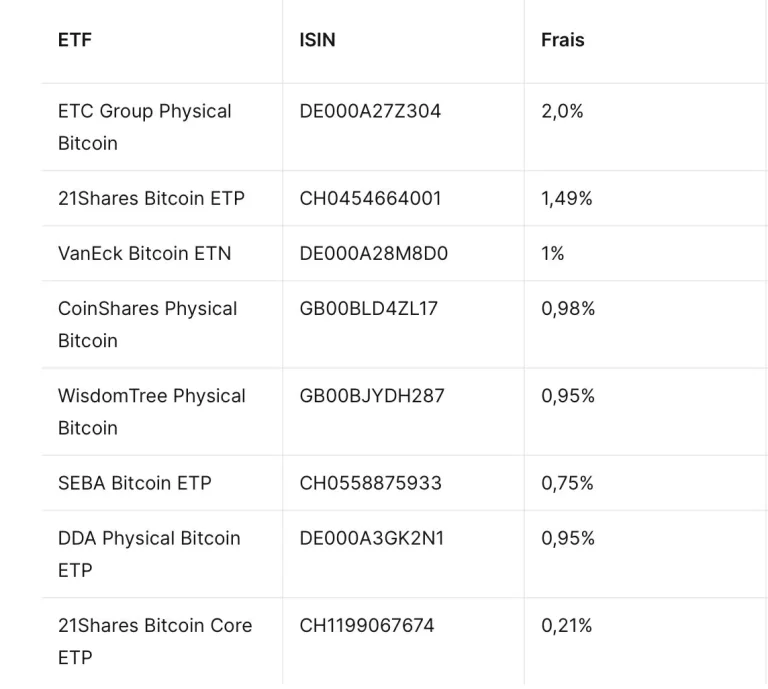
Task: Click the ETF column header
Action: (x=75, y=40)
